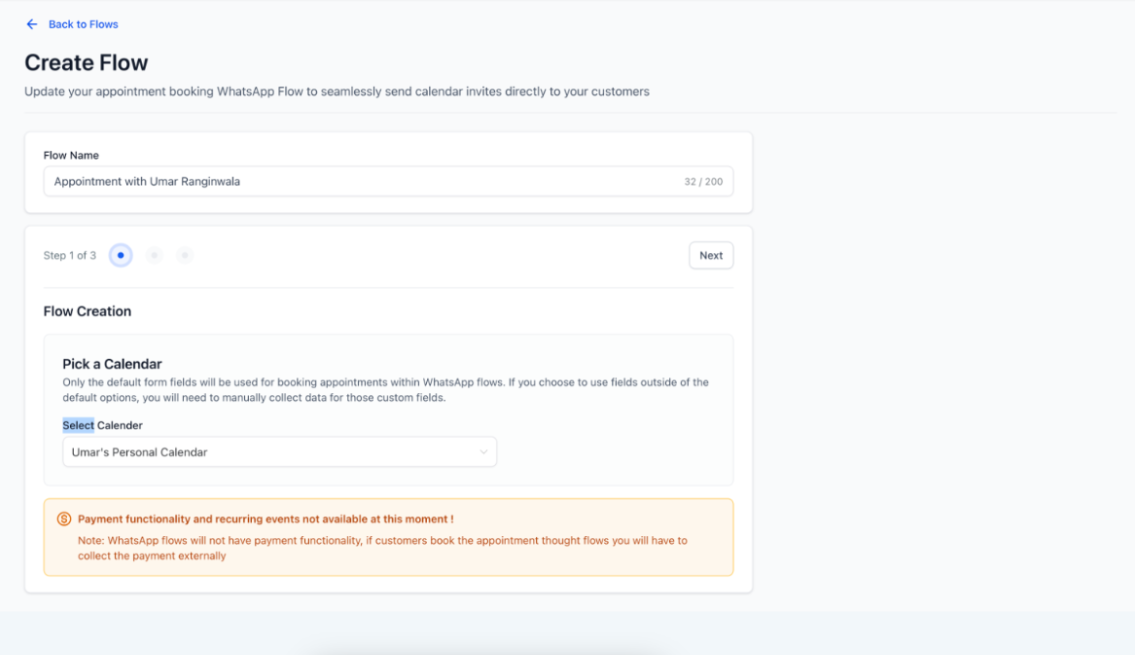
Task: Click the Step 1 of 3 label
Action: point(70,256)
